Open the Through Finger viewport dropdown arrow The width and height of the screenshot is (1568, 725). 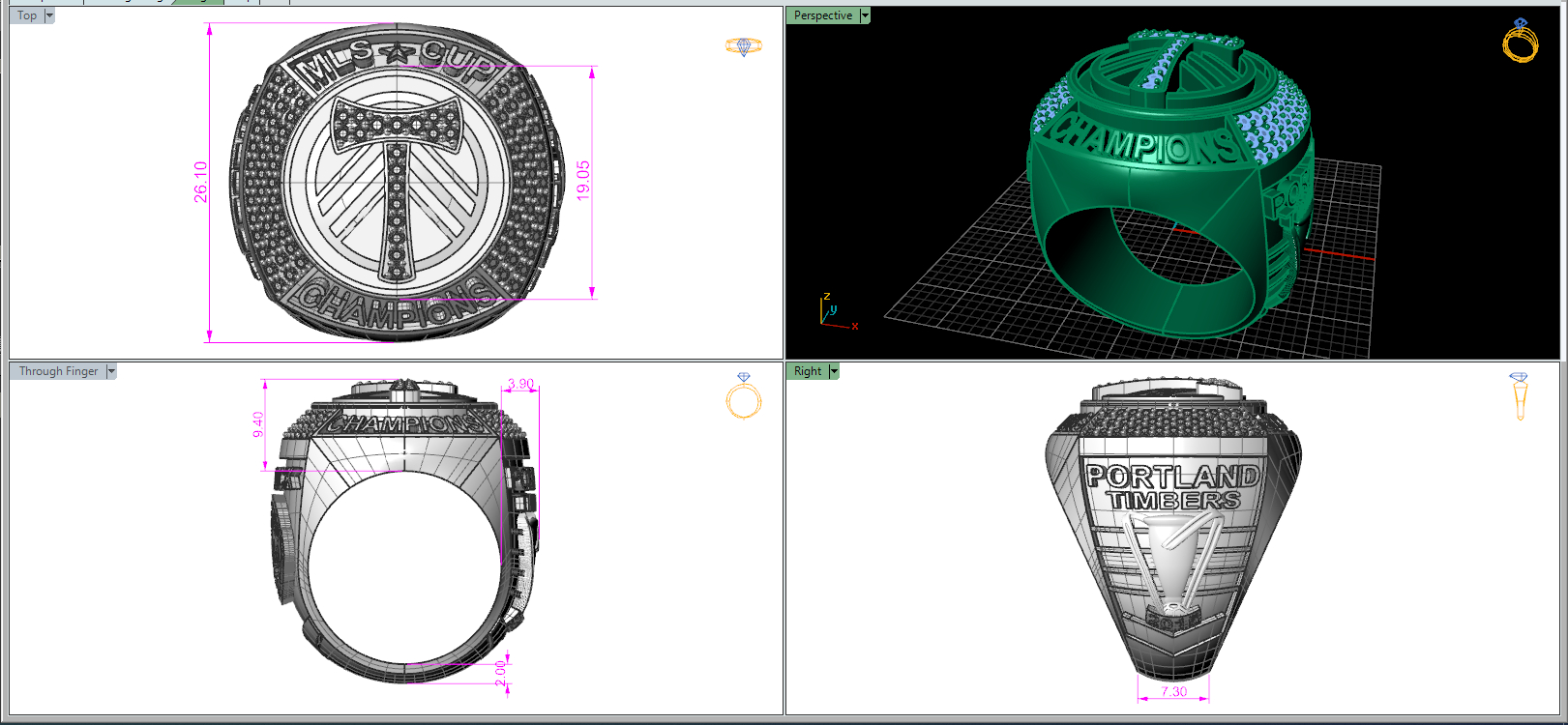[111, 371]
